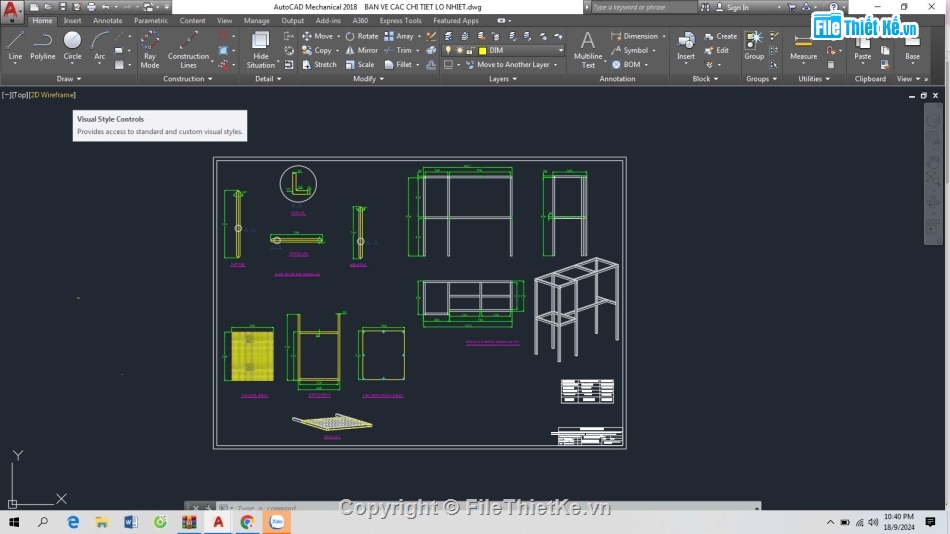Select the Polyline tool
Viewport: 950px width, 534px height.
pyautogui.click(x=42, y=47)
